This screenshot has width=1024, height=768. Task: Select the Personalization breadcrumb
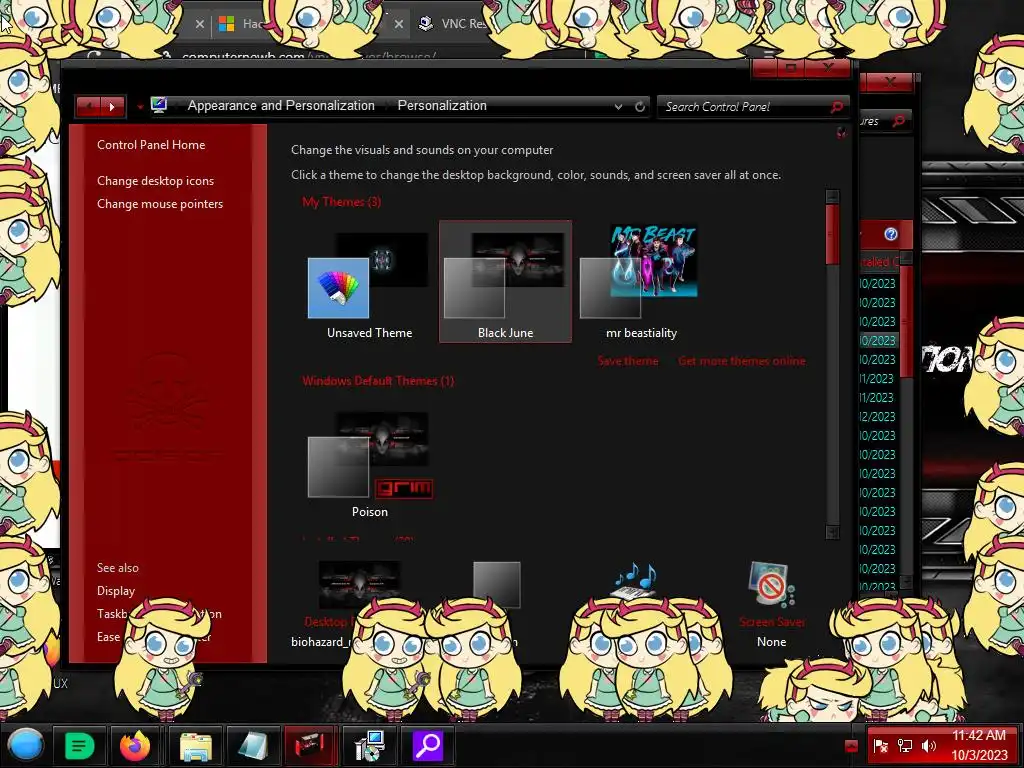[442, 105]
